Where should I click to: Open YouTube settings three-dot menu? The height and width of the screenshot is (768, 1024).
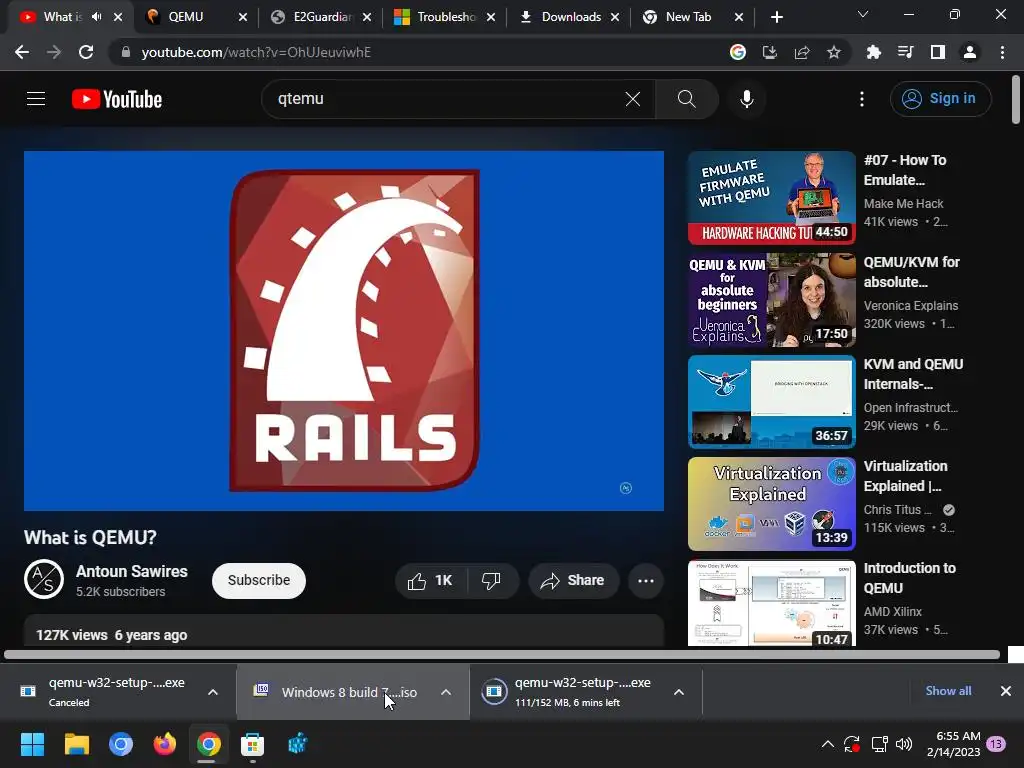click(x=861, y=99)
